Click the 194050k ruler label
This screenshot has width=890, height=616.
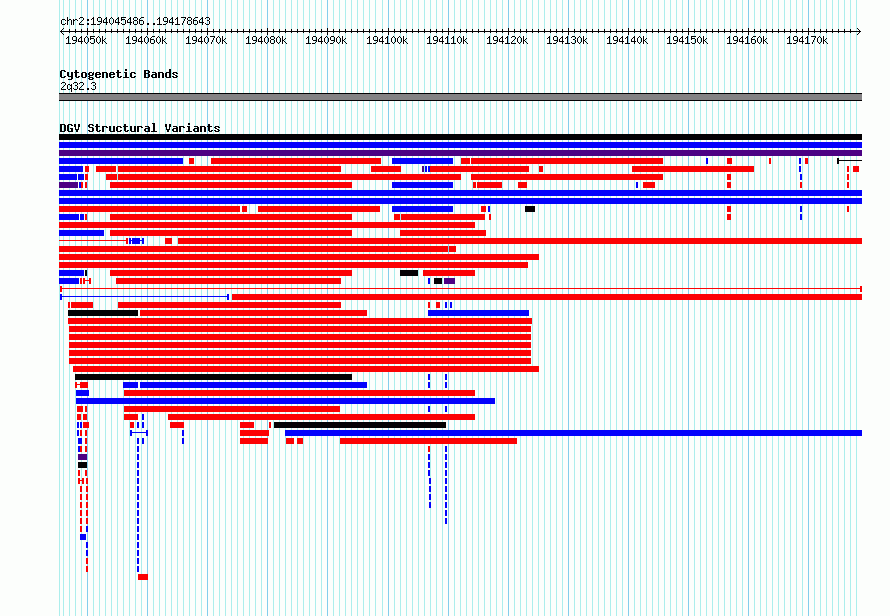(x=86, y=40)
